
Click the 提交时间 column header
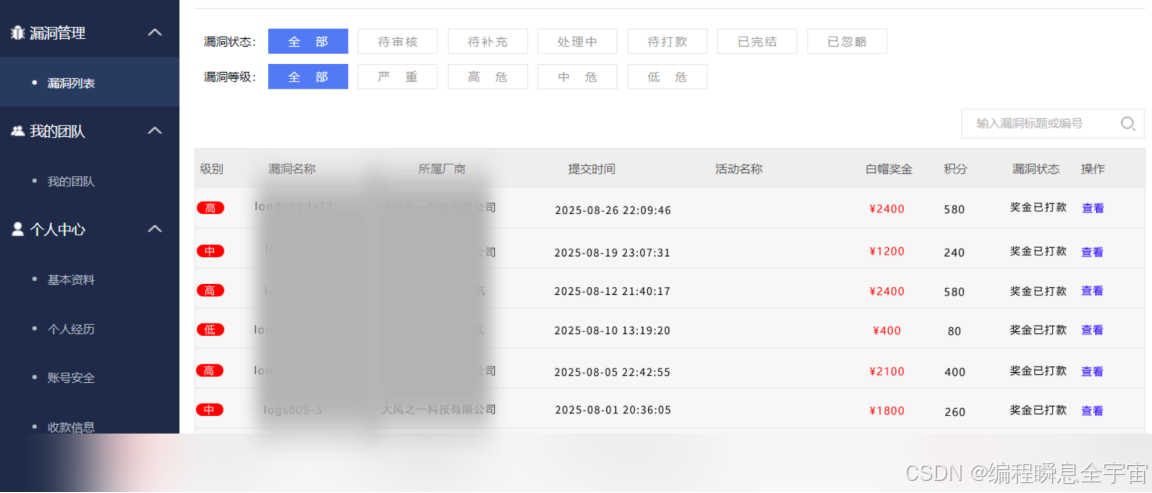(591, 169)
